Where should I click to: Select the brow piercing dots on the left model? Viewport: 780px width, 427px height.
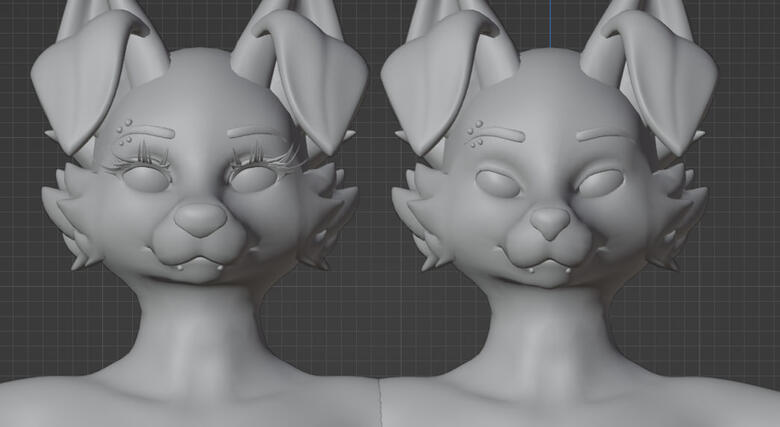[x=124, y=133]
